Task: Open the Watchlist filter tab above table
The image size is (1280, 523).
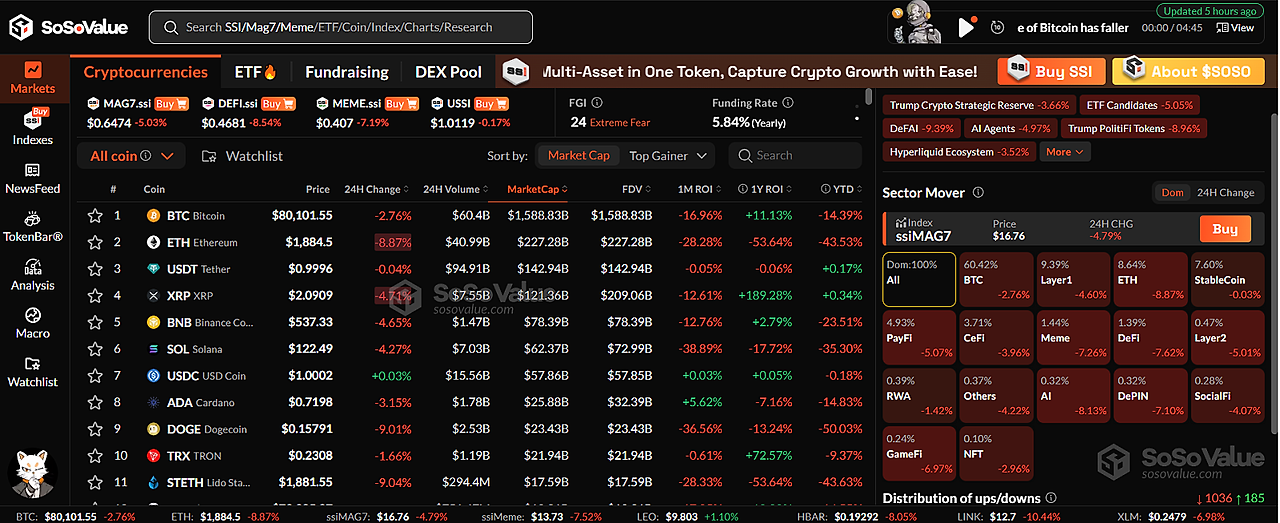Action: point(242,156)
